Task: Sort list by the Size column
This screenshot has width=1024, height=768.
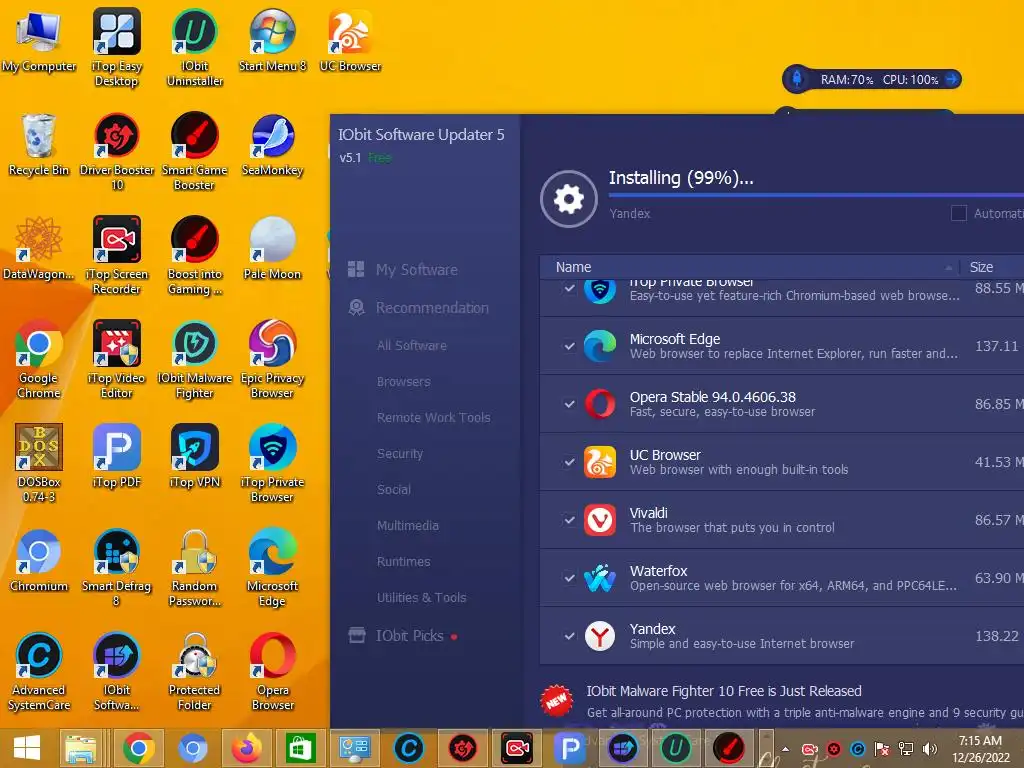Action: coord(992,267)
